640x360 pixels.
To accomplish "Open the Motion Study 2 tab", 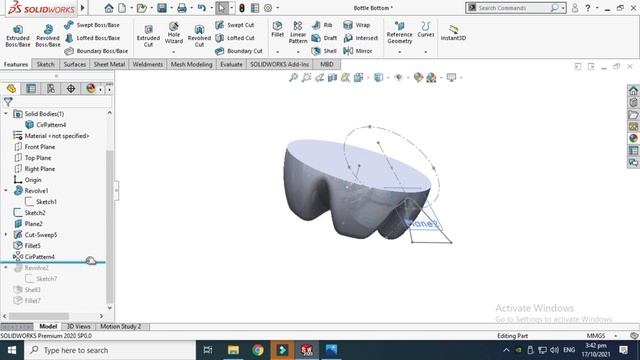I will (x=120, y=327).
